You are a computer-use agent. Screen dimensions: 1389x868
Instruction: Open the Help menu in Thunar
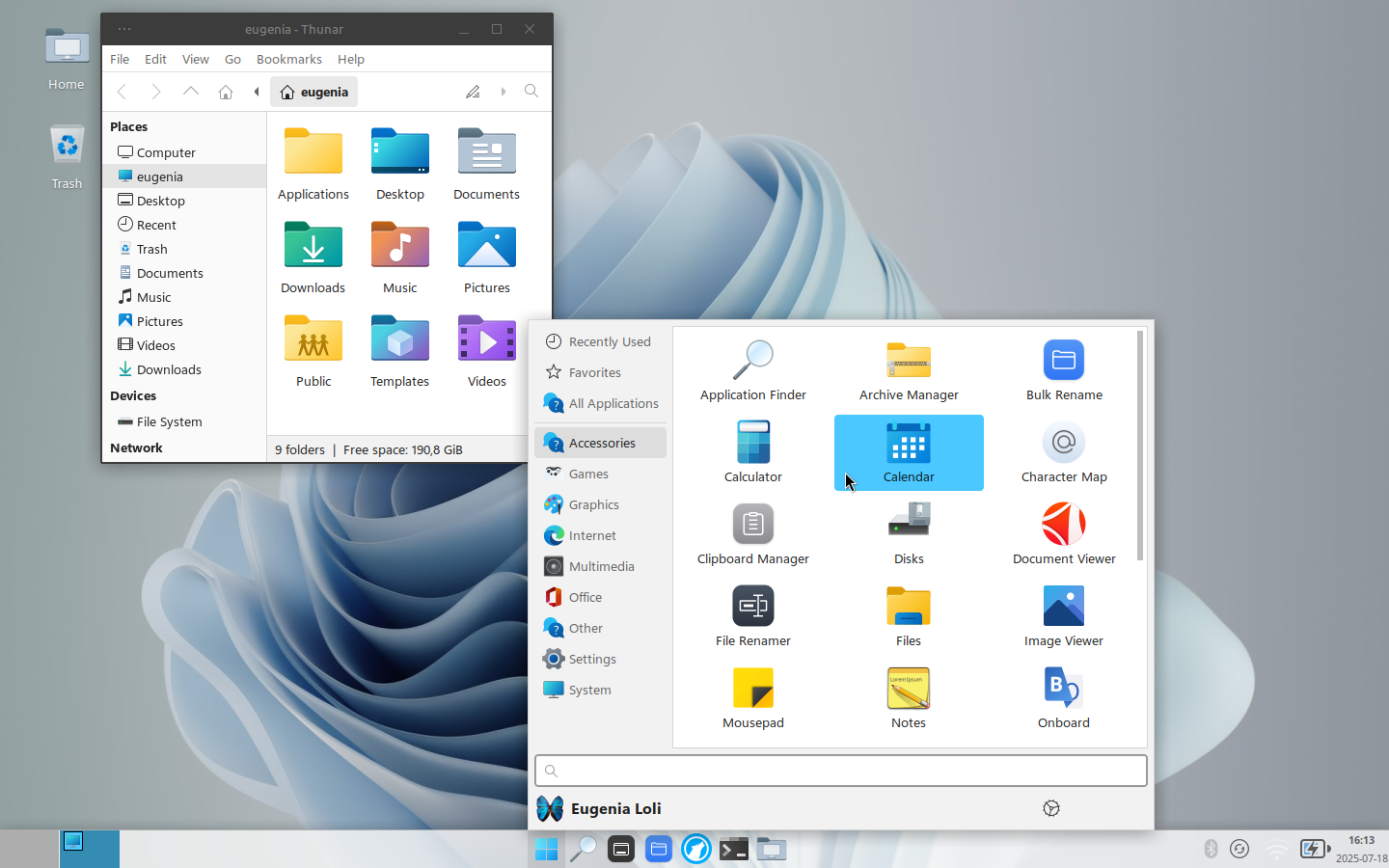coord(351,59)
